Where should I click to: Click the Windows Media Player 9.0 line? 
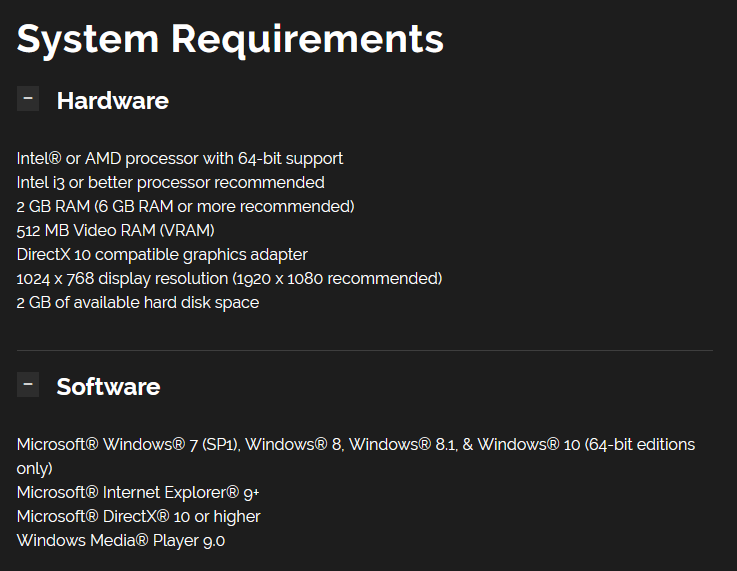pyautogui.click(x=121, y=540)
